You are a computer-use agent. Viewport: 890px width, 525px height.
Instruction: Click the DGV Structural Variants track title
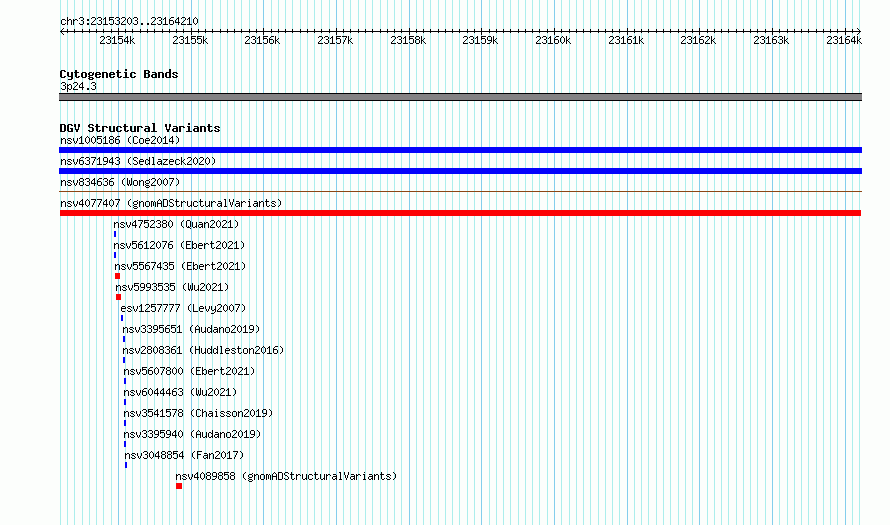pyautogui.click(x=140, y=128)
